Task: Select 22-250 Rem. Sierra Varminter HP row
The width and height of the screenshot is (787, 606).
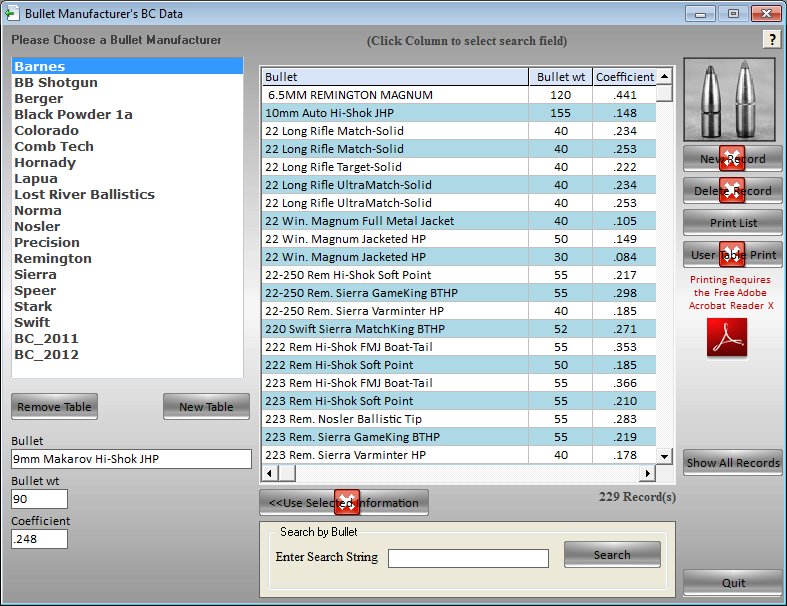Action: point(459,311)
